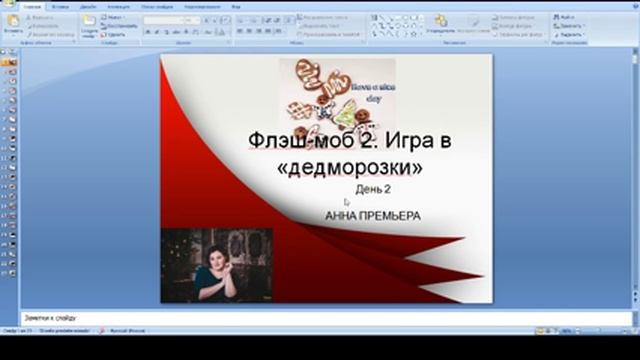Open the Выделить select dropdown
This screenshot has width=640, height=360.
pos(569,35)
